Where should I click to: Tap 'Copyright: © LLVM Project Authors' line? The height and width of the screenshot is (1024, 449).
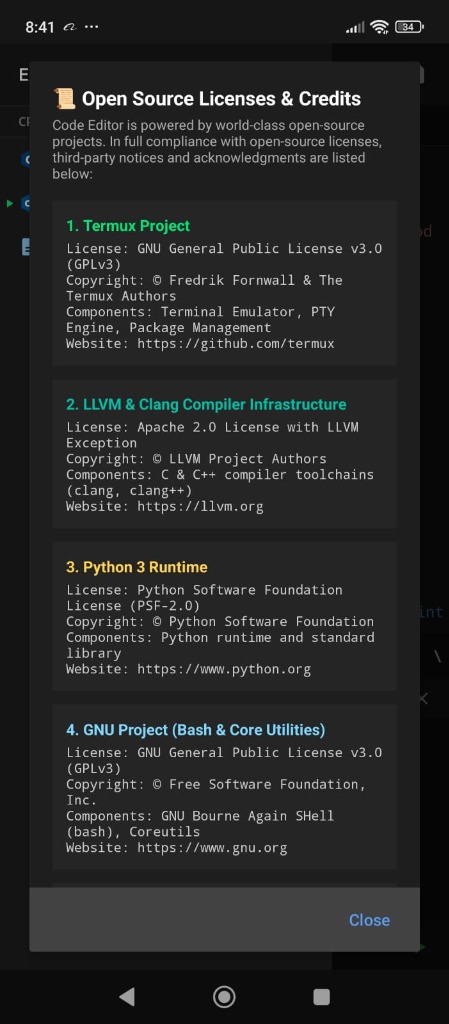click(x=196, y=458)
